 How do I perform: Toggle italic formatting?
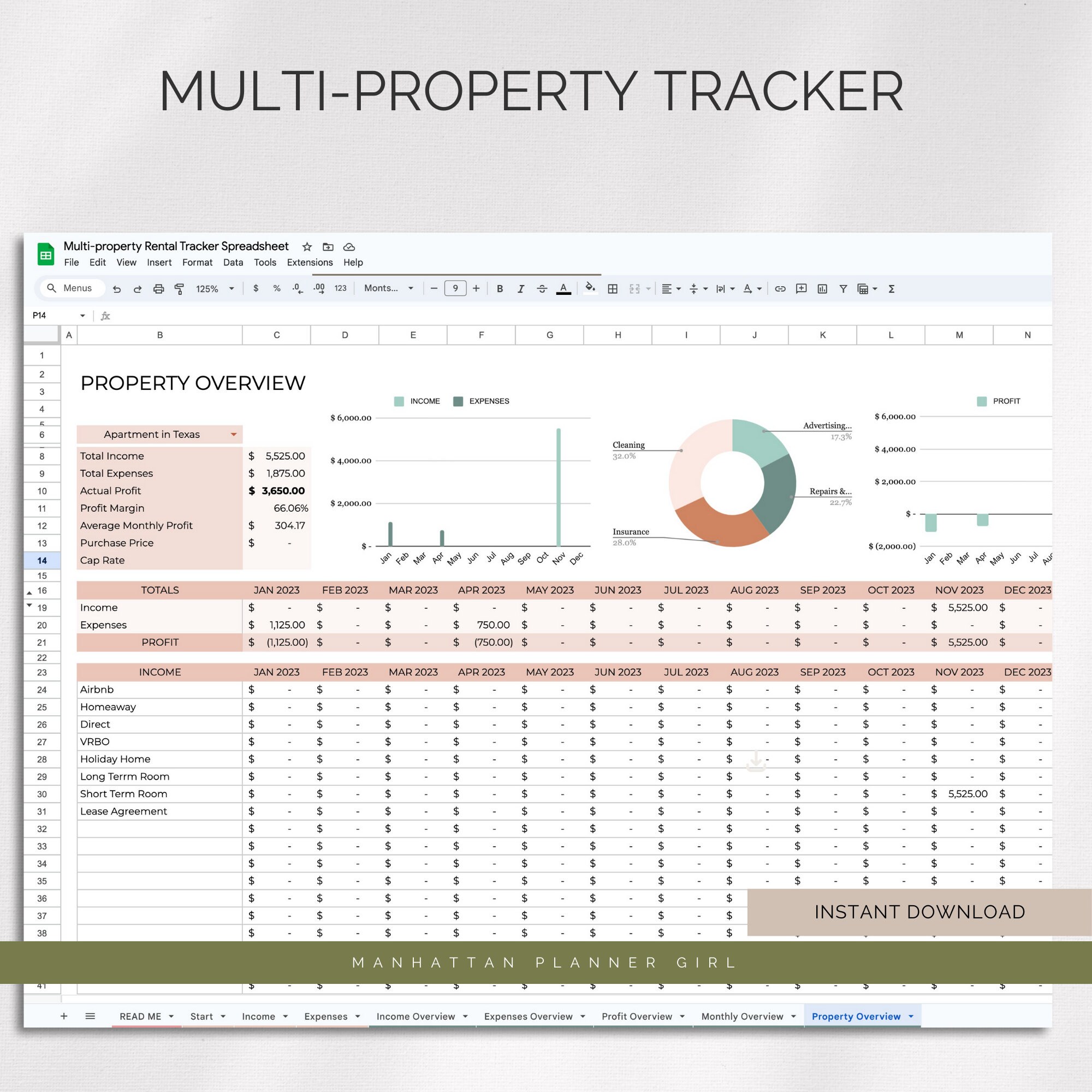tap(520, 289)
